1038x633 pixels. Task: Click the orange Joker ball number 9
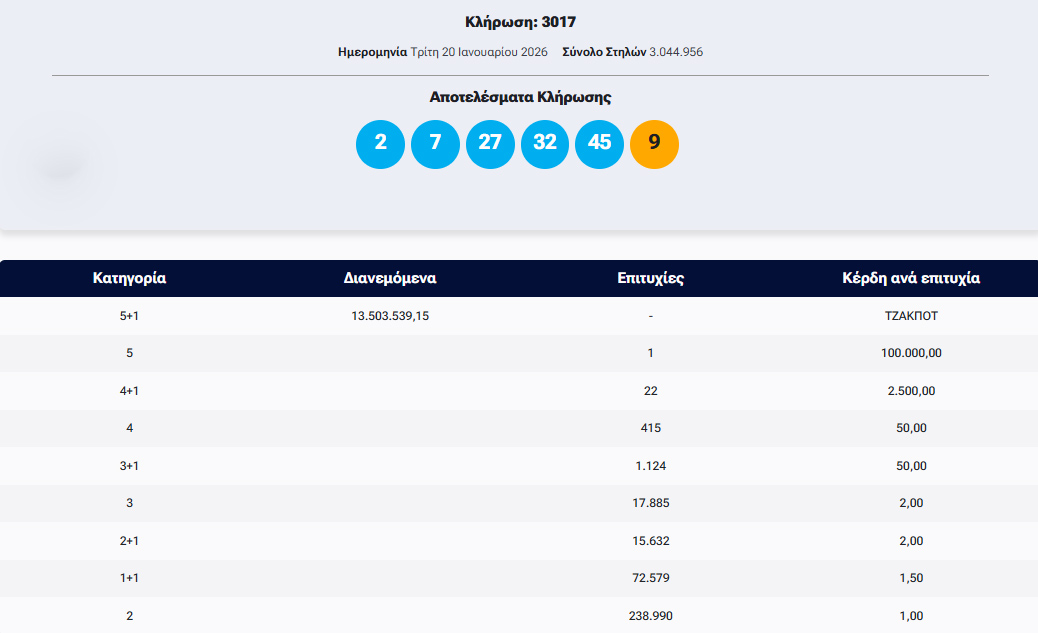click(654, 144)
